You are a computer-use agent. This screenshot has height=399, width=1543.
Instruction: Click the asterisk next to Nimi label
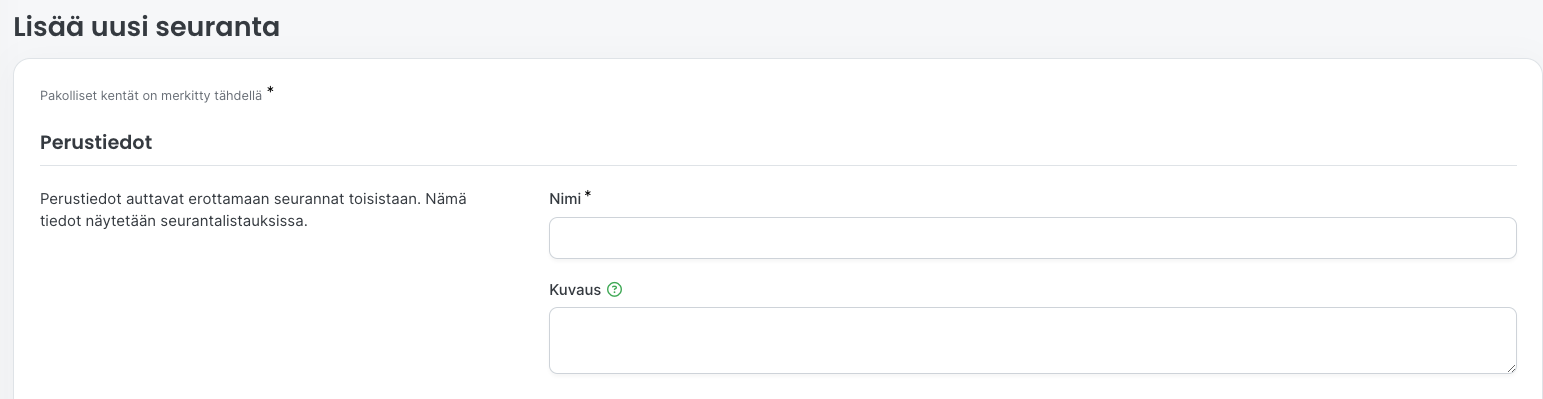click(x=588, y=195)
